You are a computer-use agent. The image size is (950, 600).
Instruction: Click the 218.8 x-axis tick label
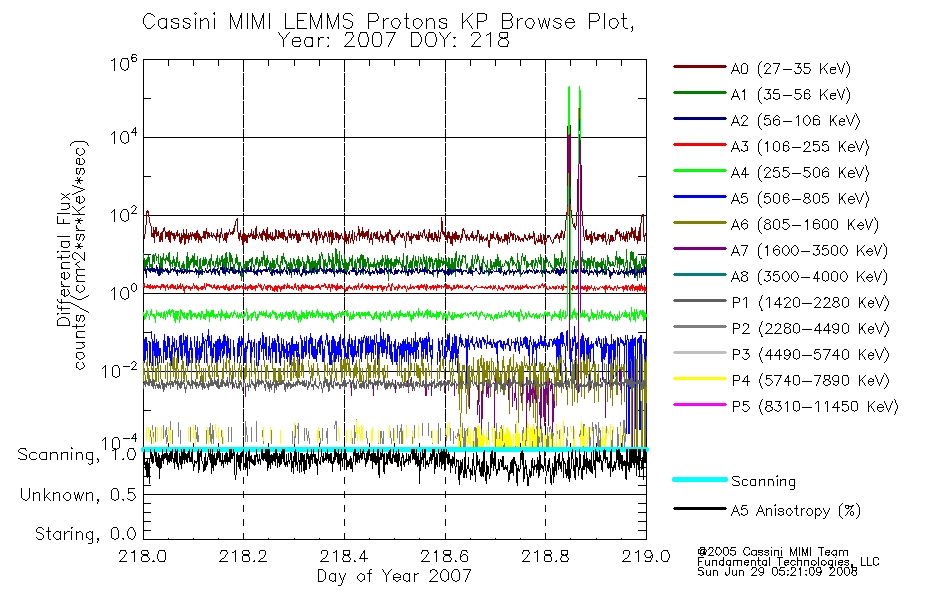point(545,556)
